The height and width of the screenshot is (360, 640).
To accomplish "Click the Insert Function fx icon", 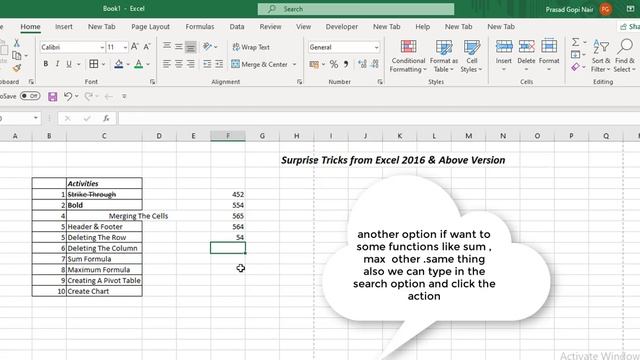I will coord(106,118).
